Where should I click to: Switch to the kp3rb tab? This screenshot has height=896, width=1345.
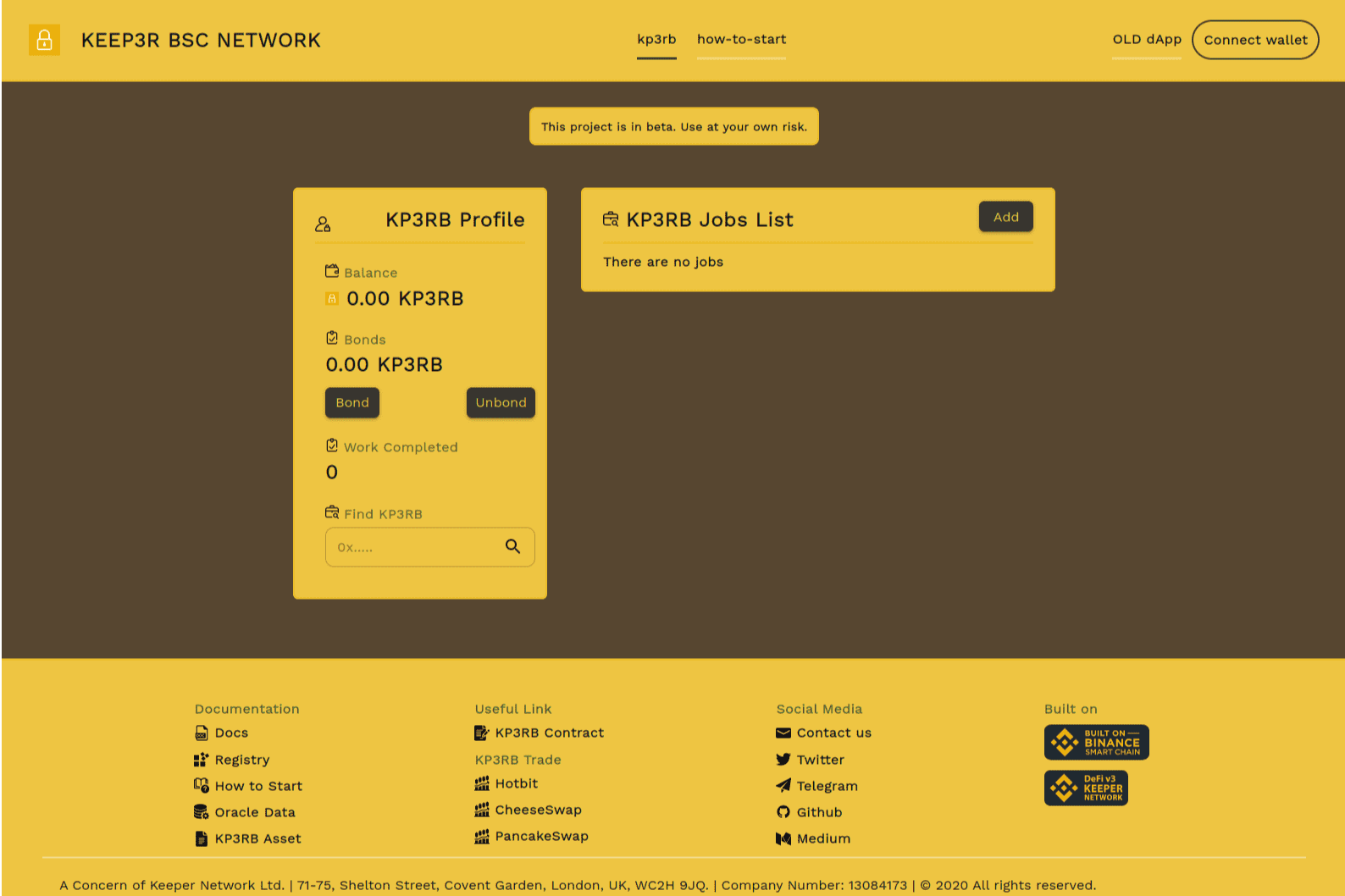tap(656, 40)
